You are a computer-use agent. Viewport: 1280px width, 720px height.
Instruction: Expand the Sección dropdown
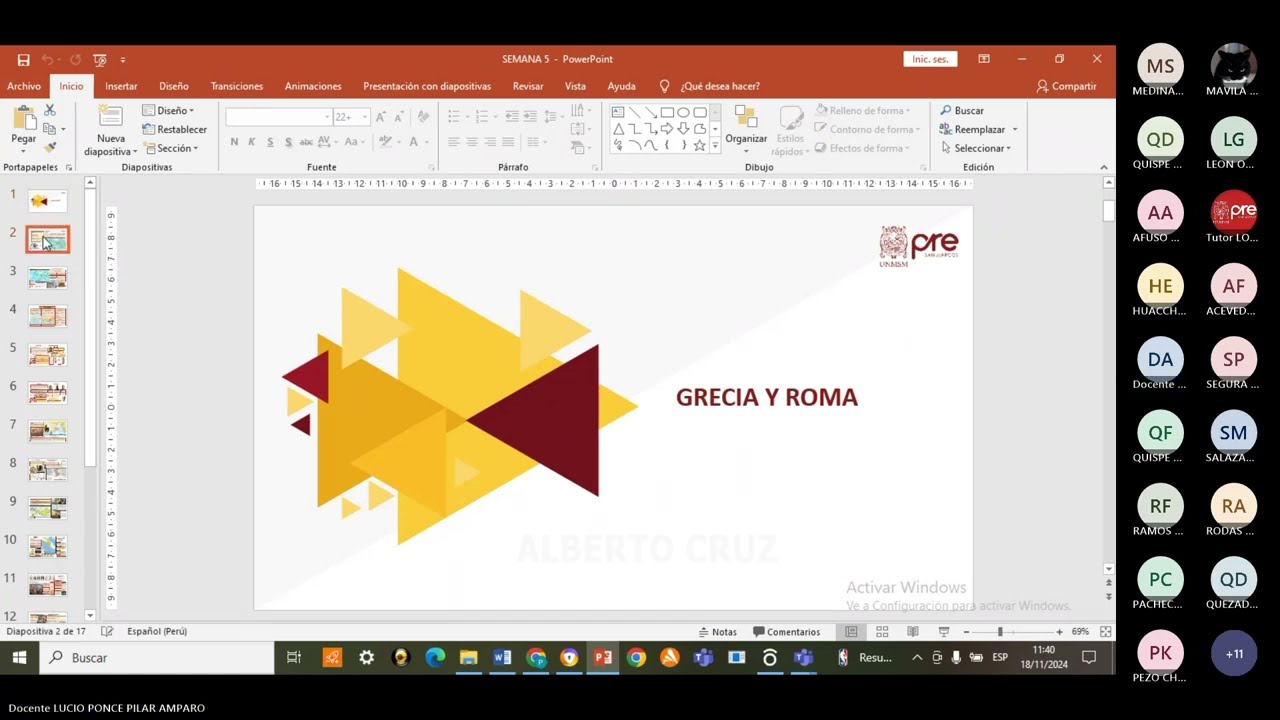point(171,148)
